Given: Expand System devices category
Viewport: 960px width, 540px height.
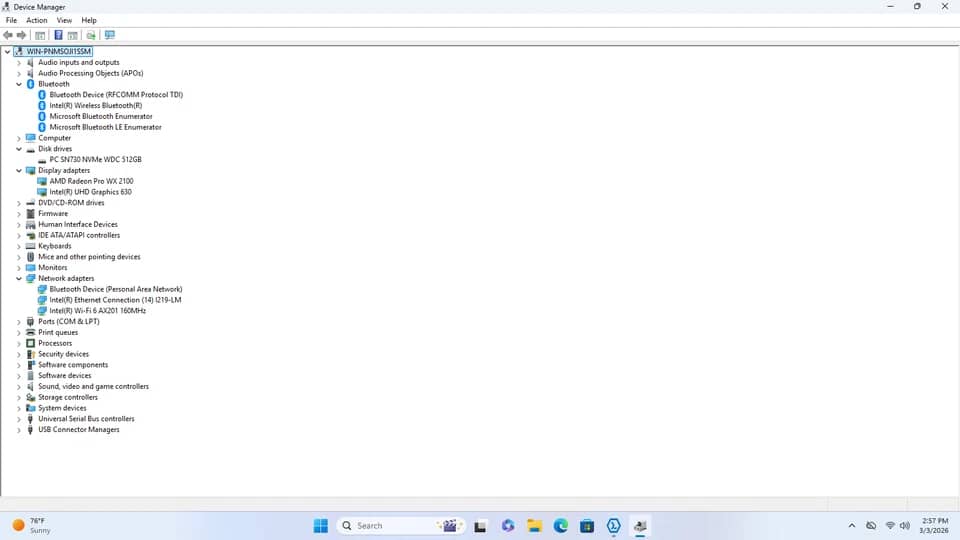Looking at the screenshot, I should click(x=19, y=408).
